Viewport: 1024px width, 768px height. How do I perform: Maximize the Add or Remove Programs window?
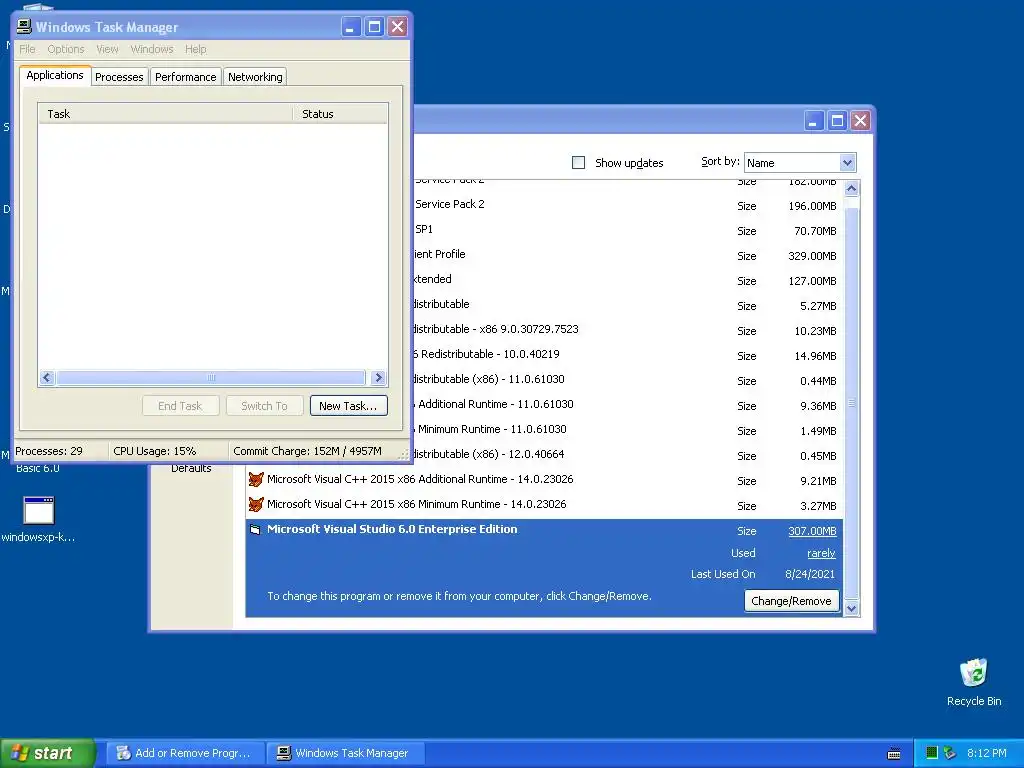(837, 121)
